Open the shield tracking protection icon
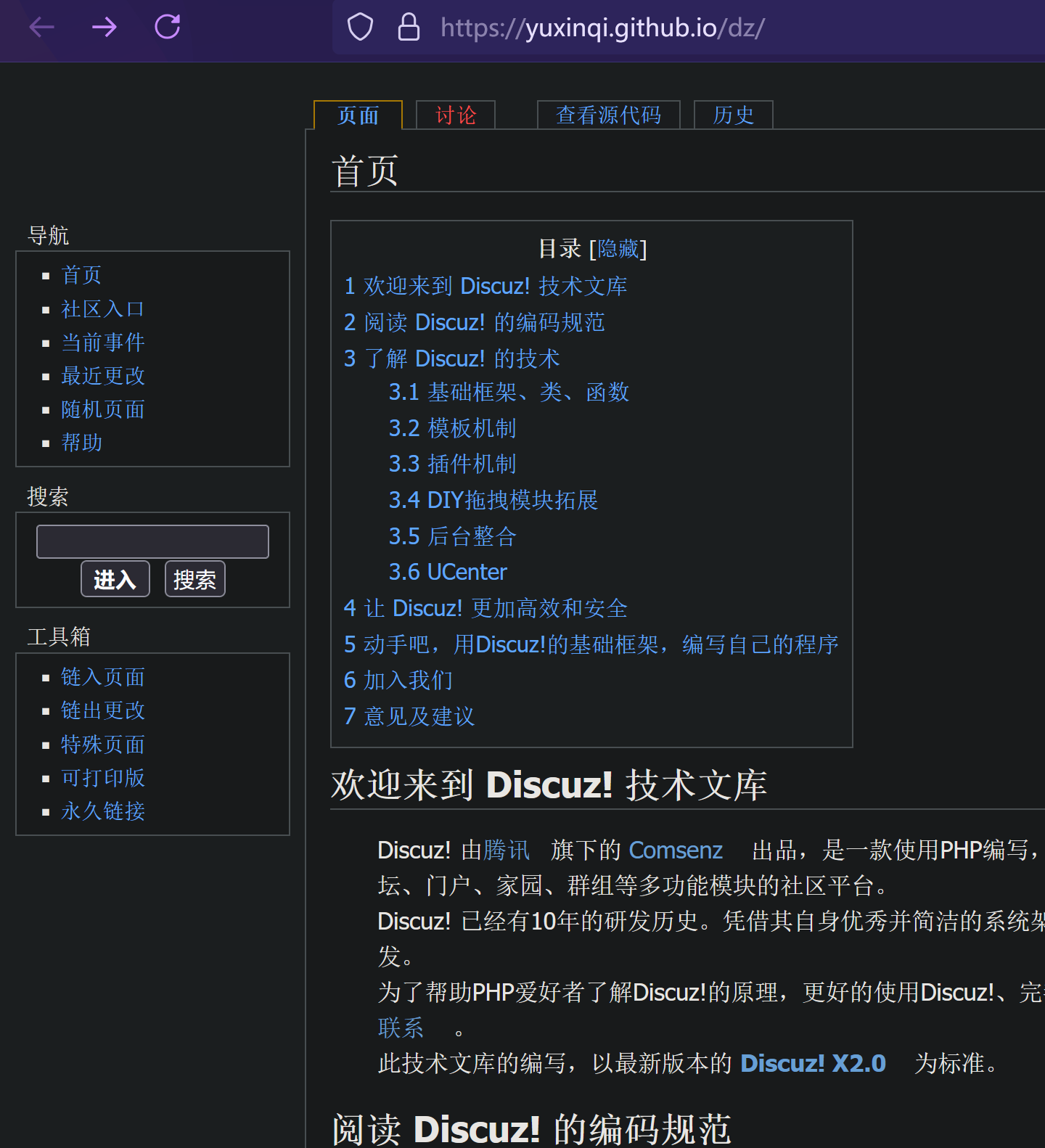The height and width of the screenshot is (1148, 1045). pyautogui.click(x=360, y=28)
